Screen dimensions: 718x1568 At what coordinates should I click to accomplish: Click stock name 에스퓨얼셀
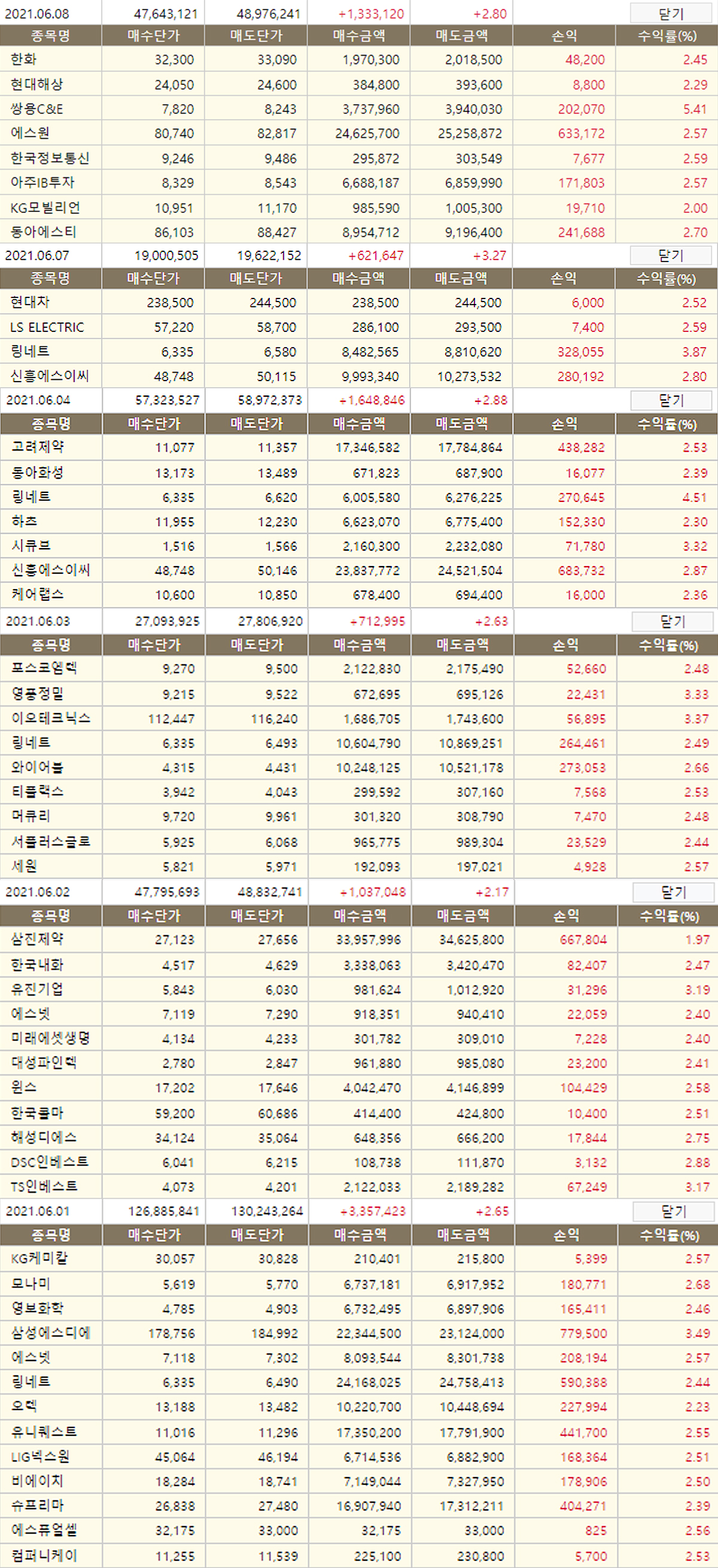(44, 1530)
